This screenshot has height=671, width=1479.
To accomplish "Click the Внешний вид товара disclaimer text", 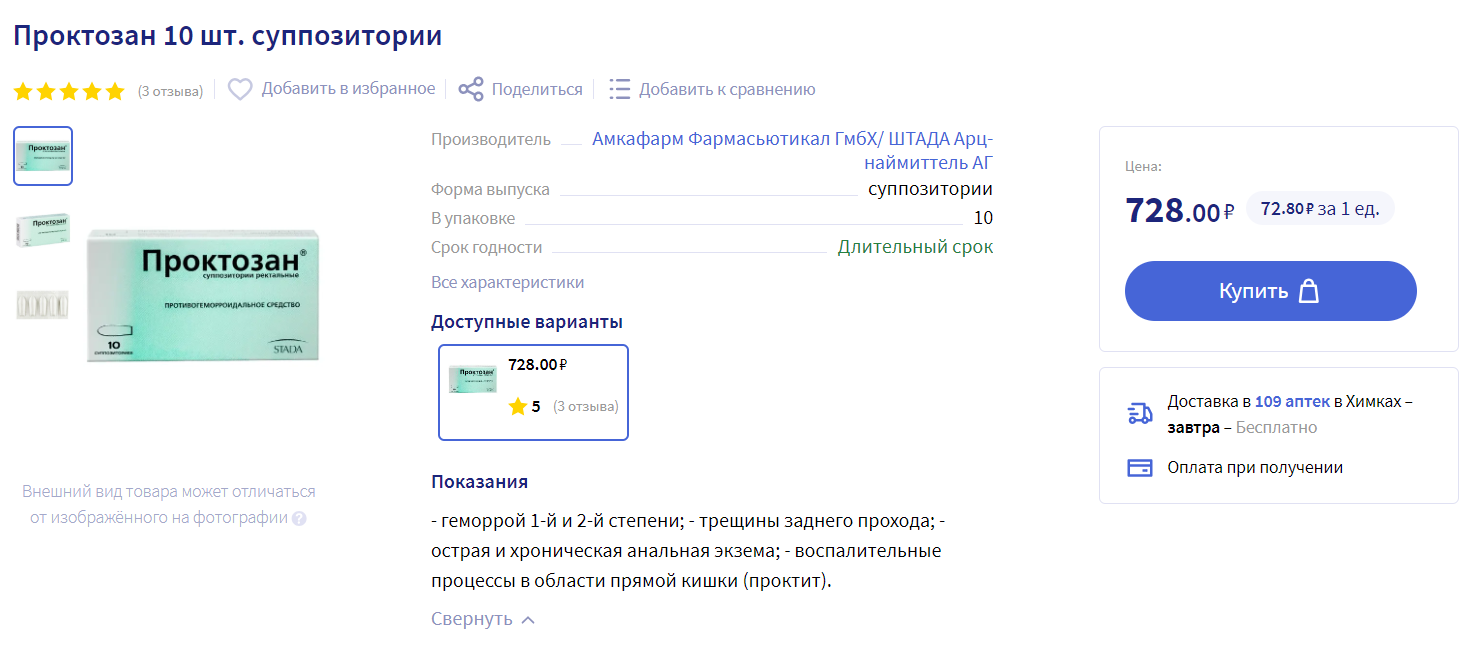I will pos(169,505).
